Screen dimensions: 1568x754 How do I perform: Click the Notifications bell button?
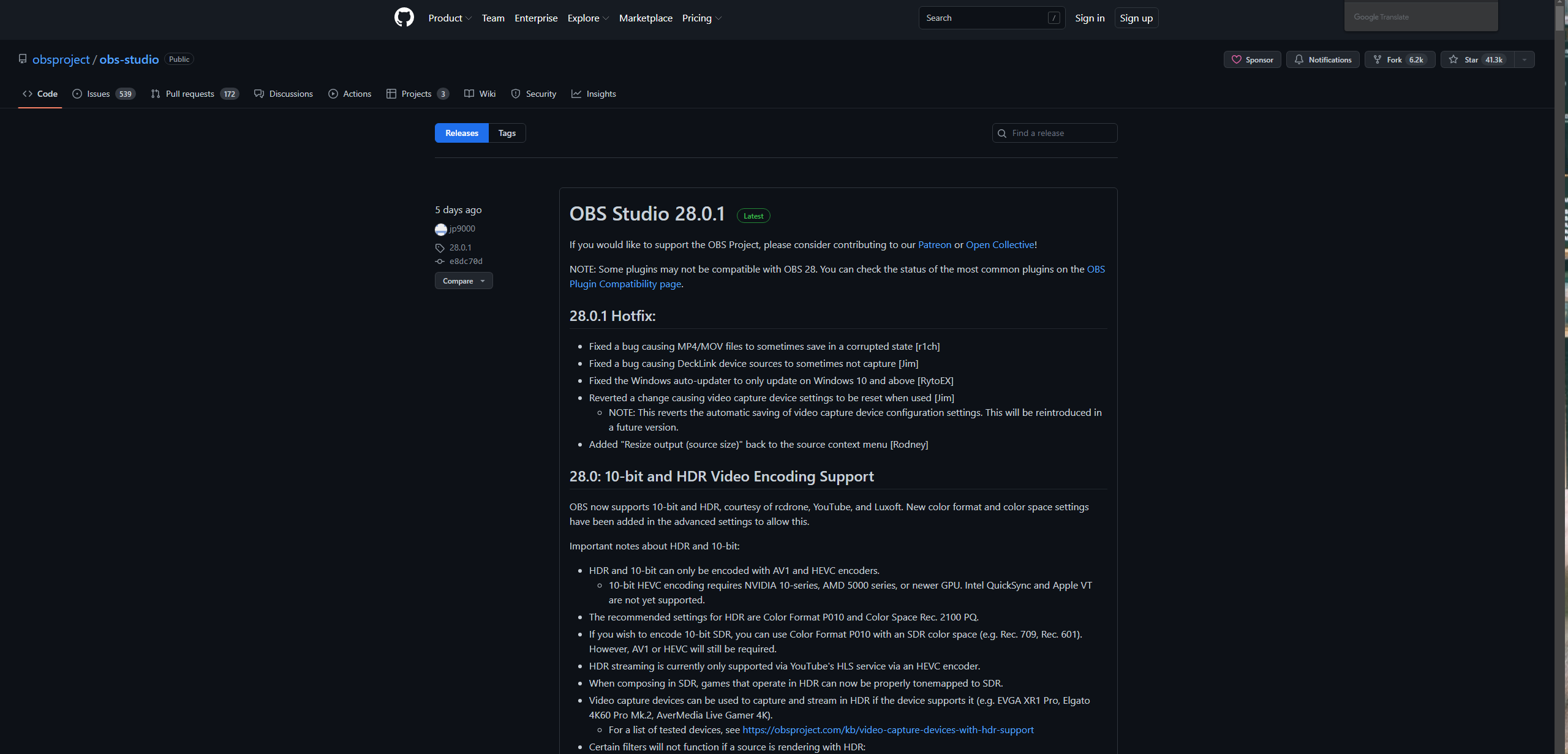tap(1322, 59)
